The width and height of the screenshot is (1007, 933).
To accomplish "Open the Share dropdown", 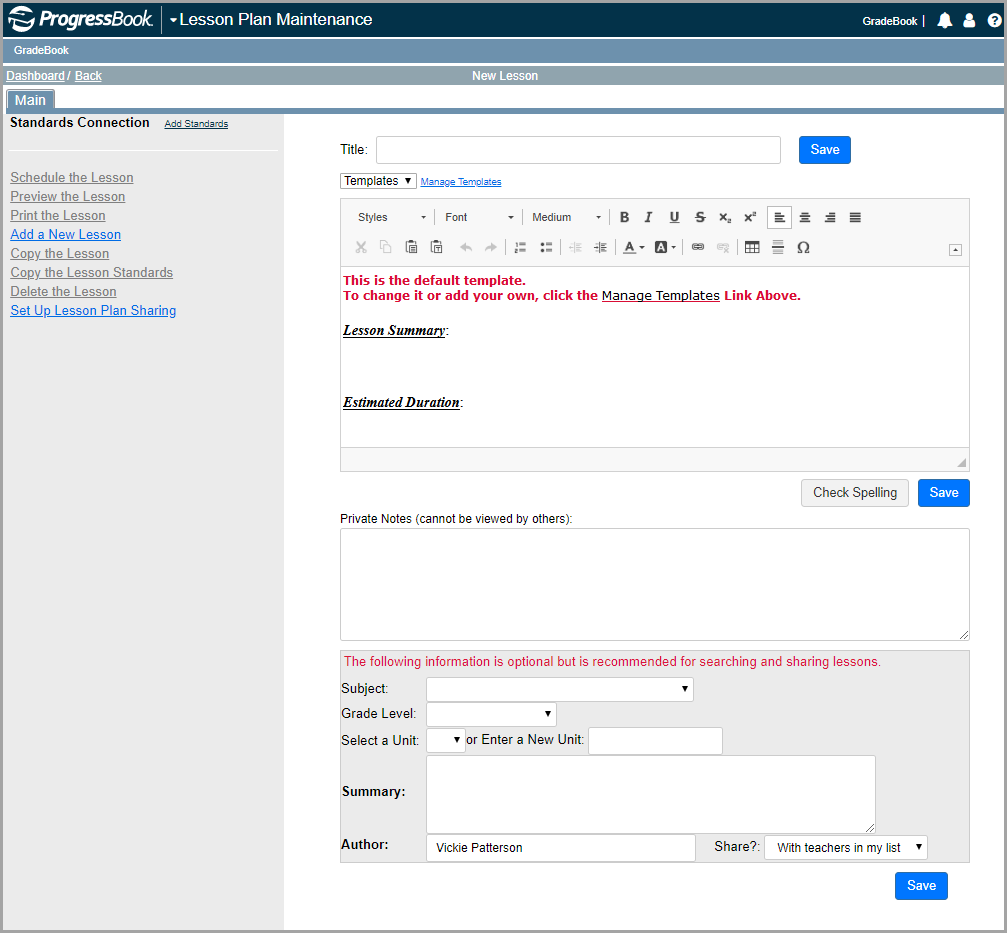I will [846, 848].
